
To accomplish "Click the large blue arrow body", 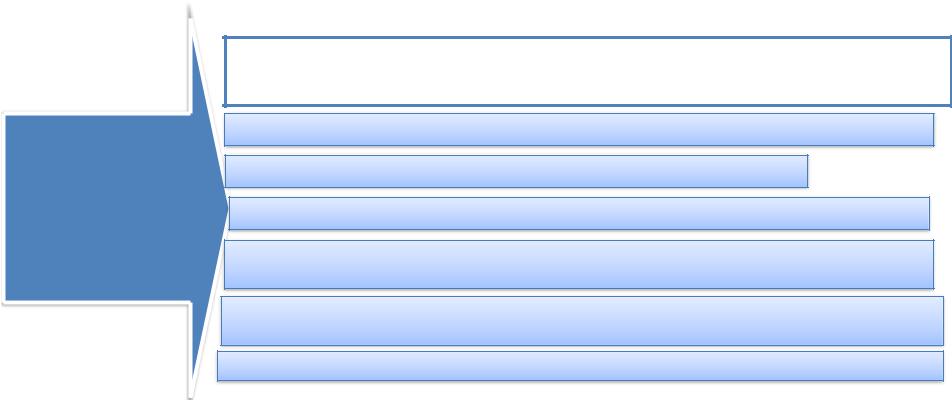I will 98,208.
